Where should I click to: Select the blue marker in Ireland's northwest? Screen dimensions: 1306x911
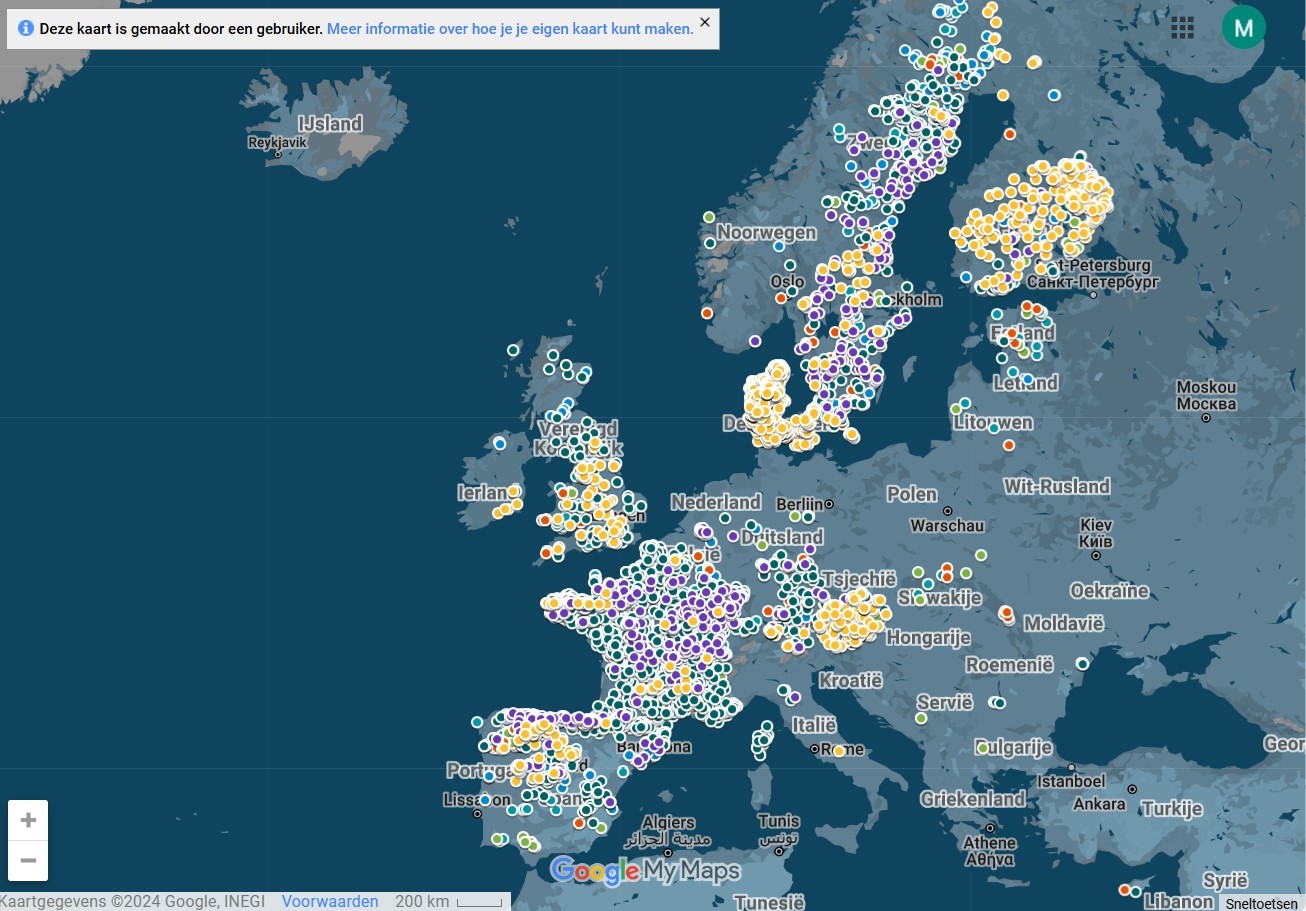(x=500, y=443)
